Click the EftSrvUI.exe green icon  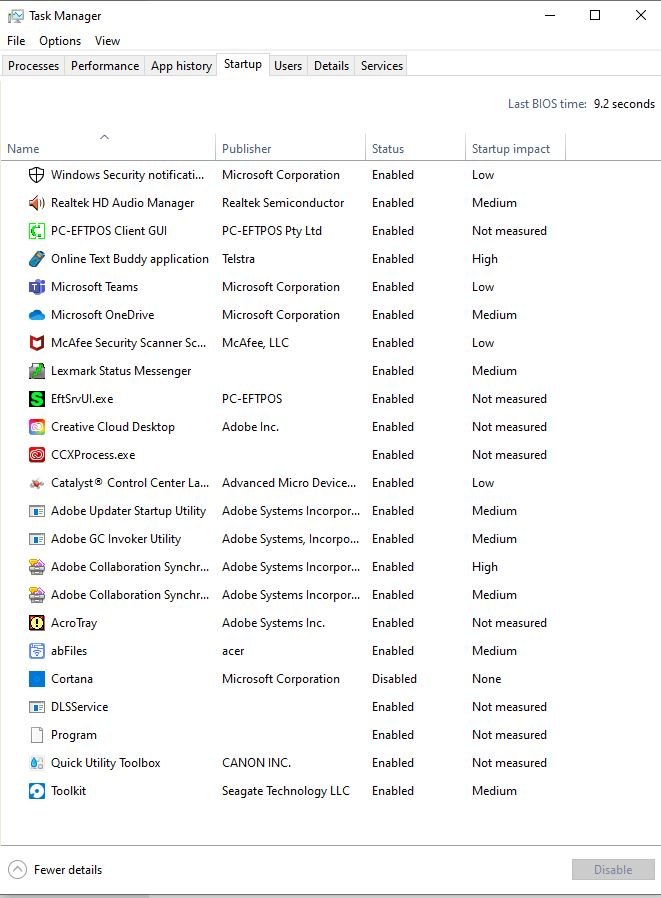pyautogui.click(x=37, y=399)
